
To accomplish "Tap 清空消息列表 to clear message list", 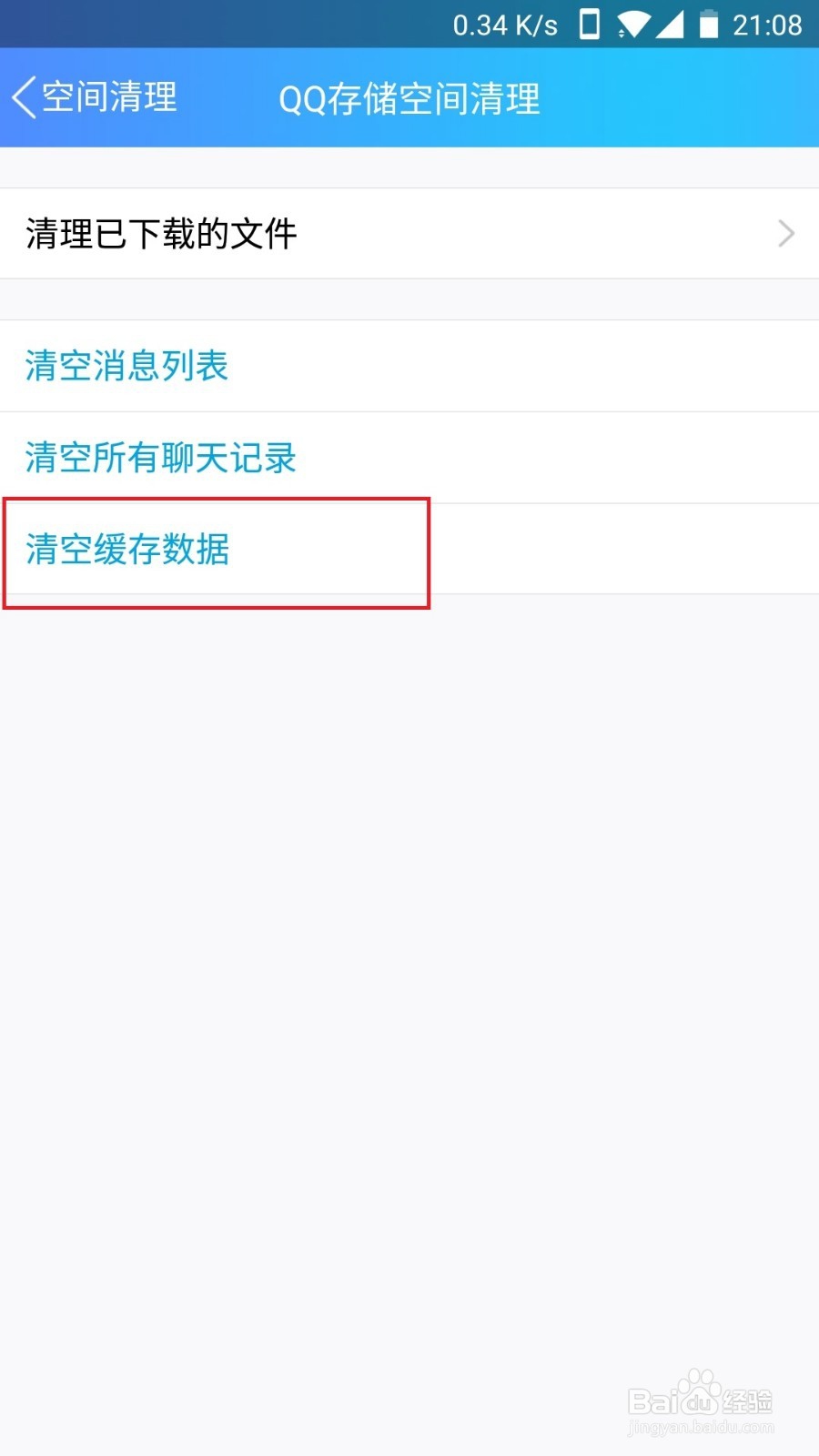I will coord(126,367).
